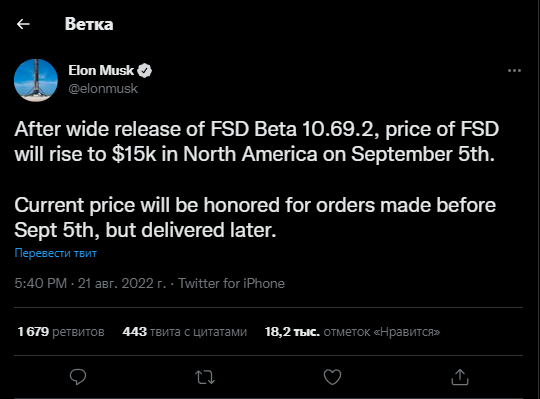Click the reply speech bubble icon
540x399 pixels.
coord(78,377)
